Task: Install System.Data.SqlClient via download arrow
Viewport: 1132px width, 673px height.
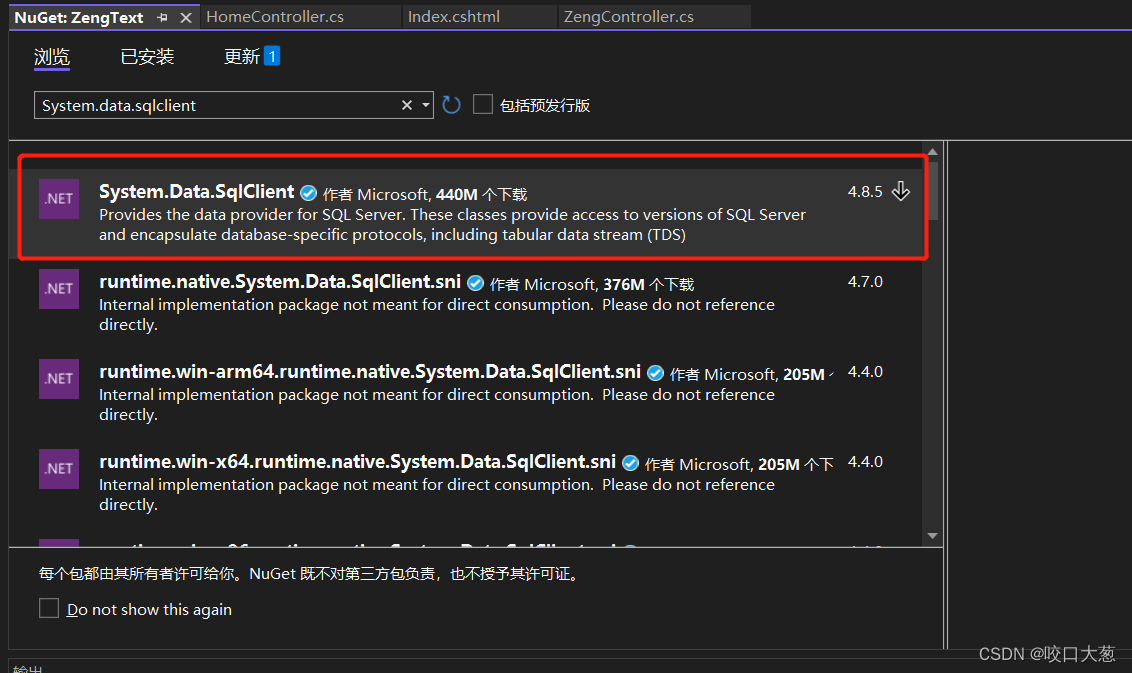Action: tap(900, 191)
